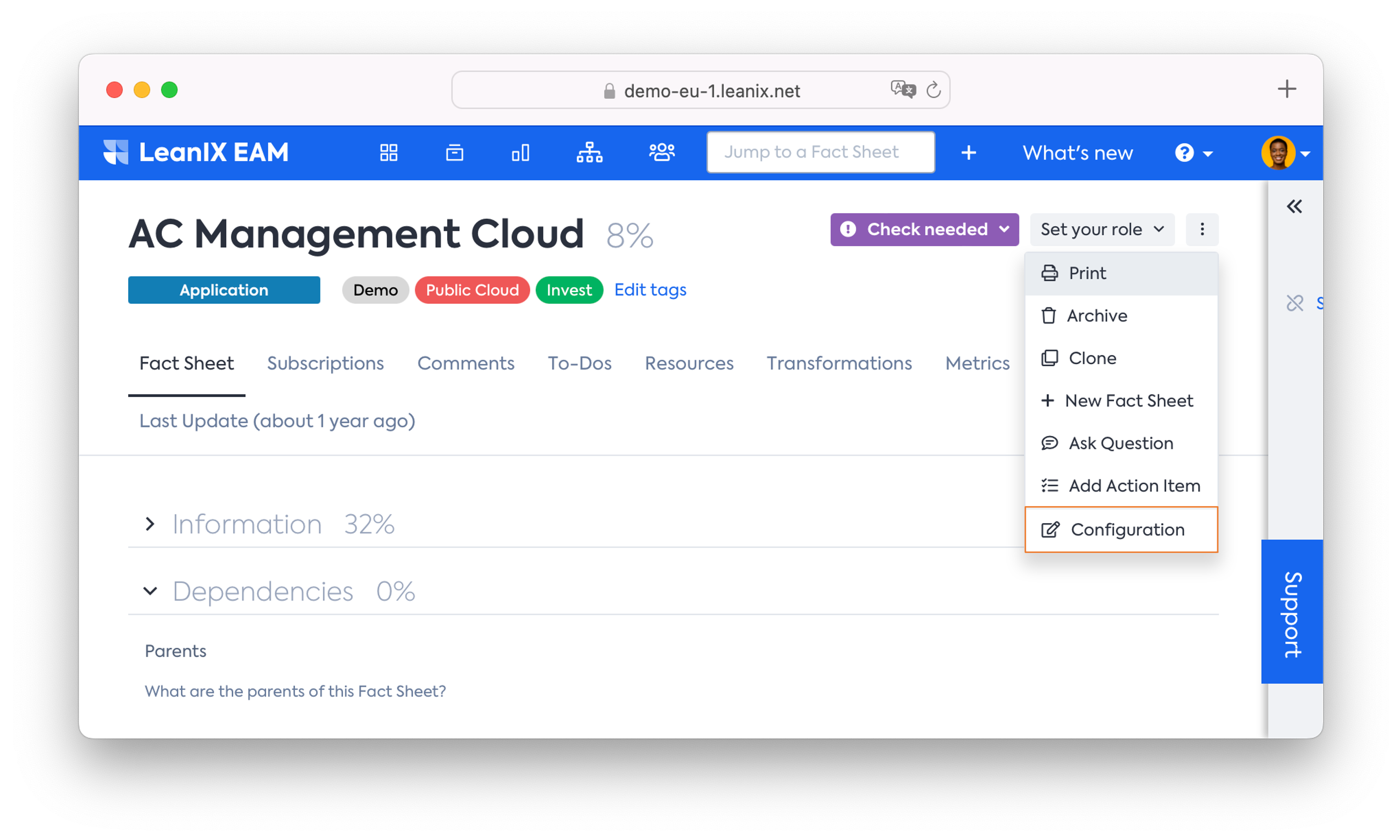Switch to the To-Dos tab
This screenshot has width=1400, height=840.
(x=580, y=363)
